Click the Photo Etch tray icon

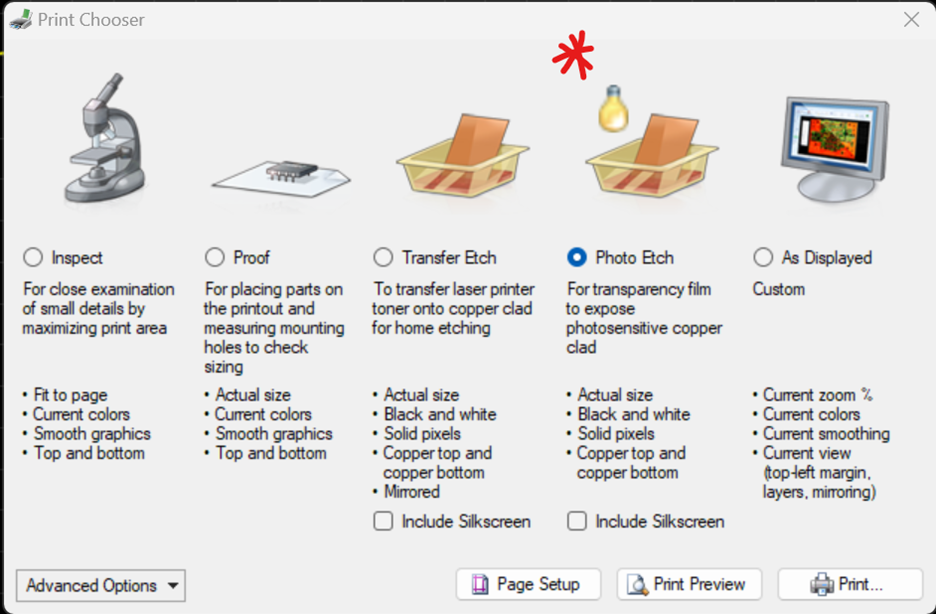tap(652, 155)
